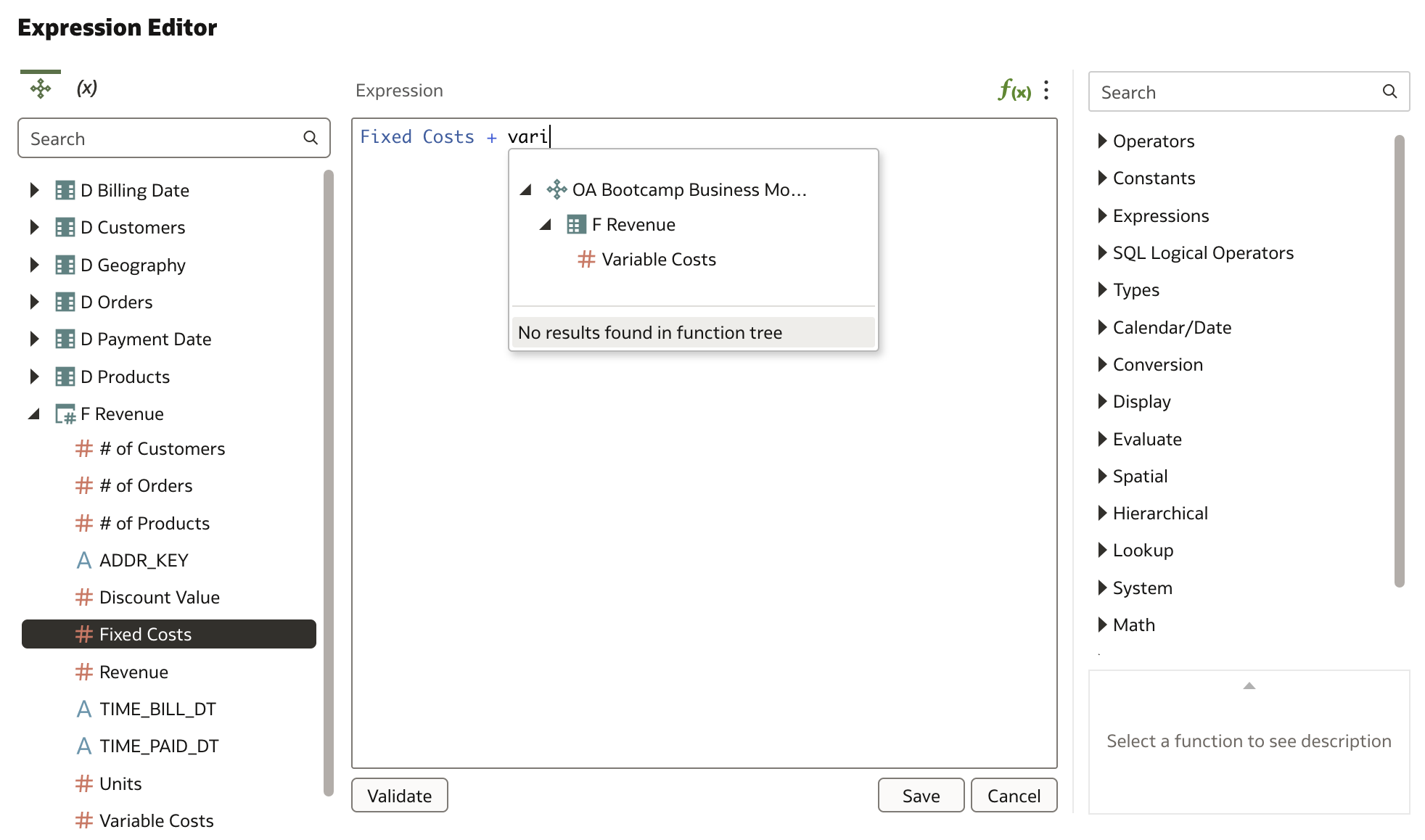Click the hash icon beside Discount Value
1425x840 pixels.
(84, 598)
